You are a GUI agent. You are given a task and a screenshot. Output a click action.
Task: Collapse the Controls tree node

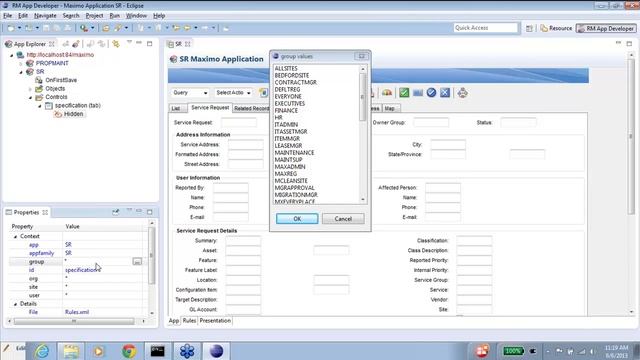pos(30,98)
